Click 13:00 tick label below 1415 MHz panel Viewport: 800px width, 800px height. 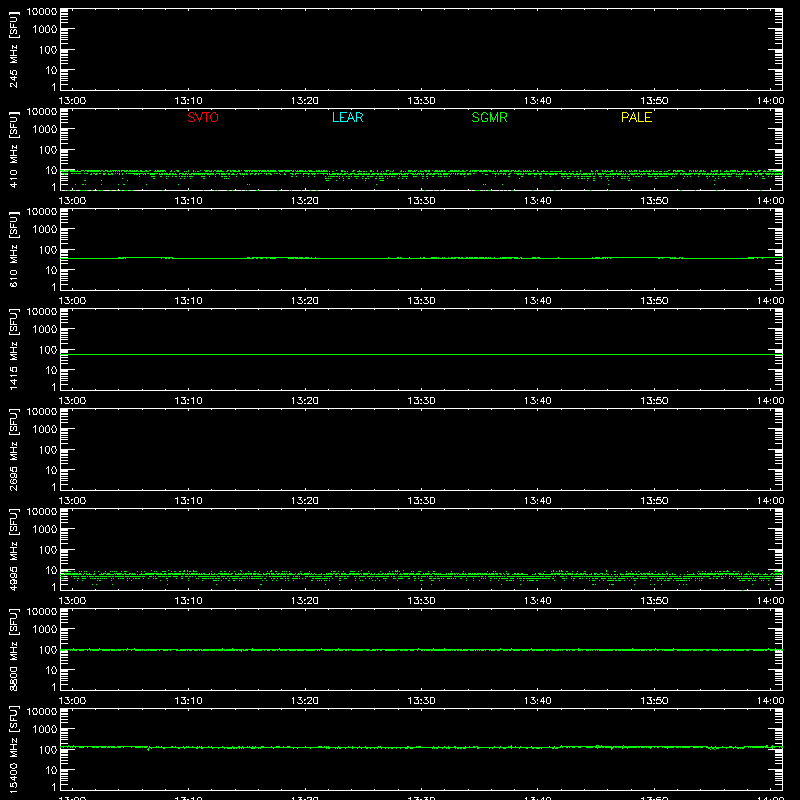pyautogui.click(x=72, y=401)
